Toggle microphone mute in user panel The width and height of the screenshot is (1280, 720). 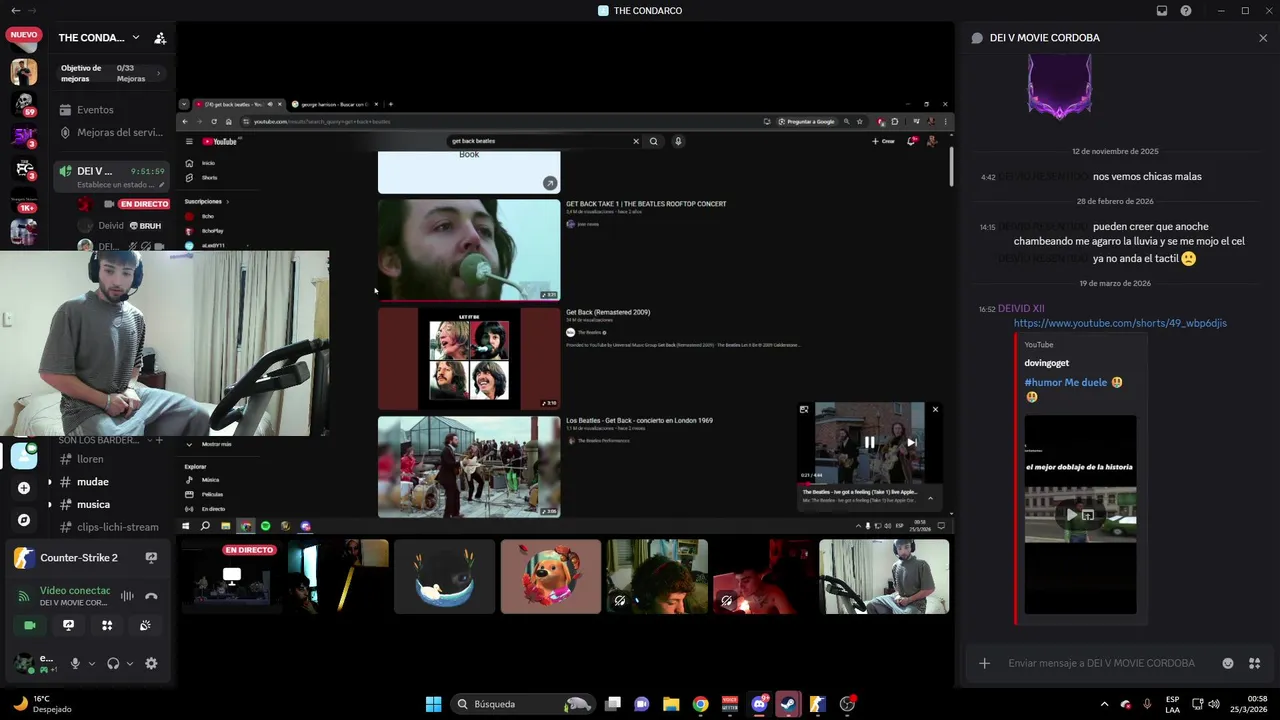(x=75, y=663)
